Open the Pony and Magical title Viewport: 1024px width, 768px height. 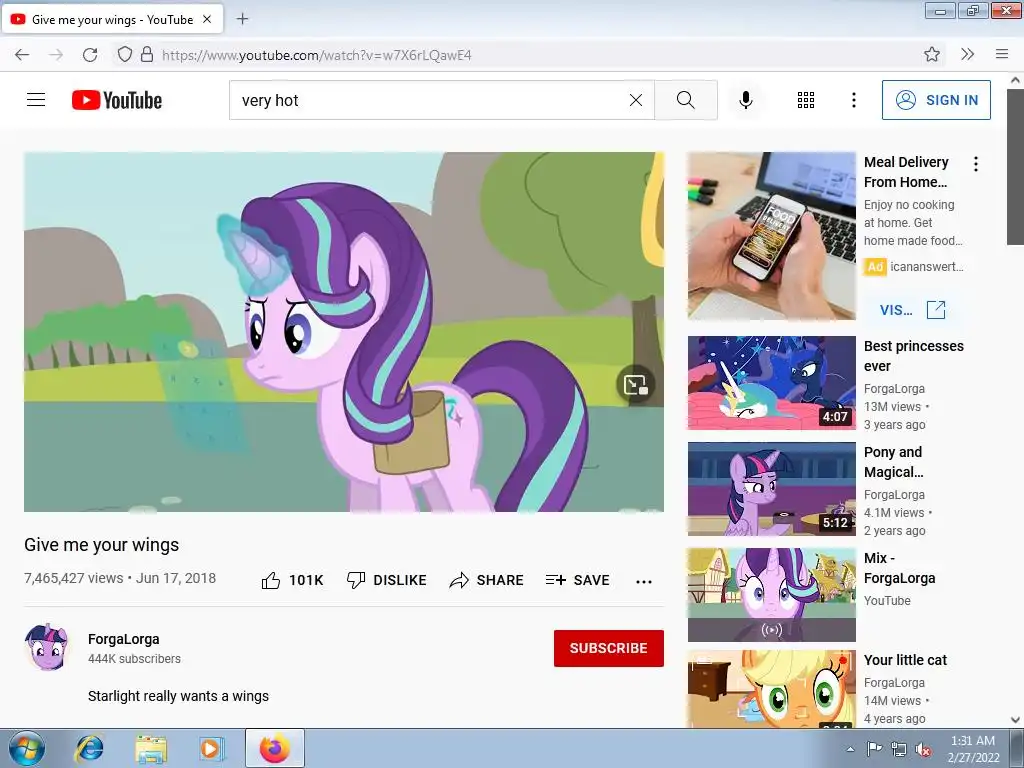[893, 462]
